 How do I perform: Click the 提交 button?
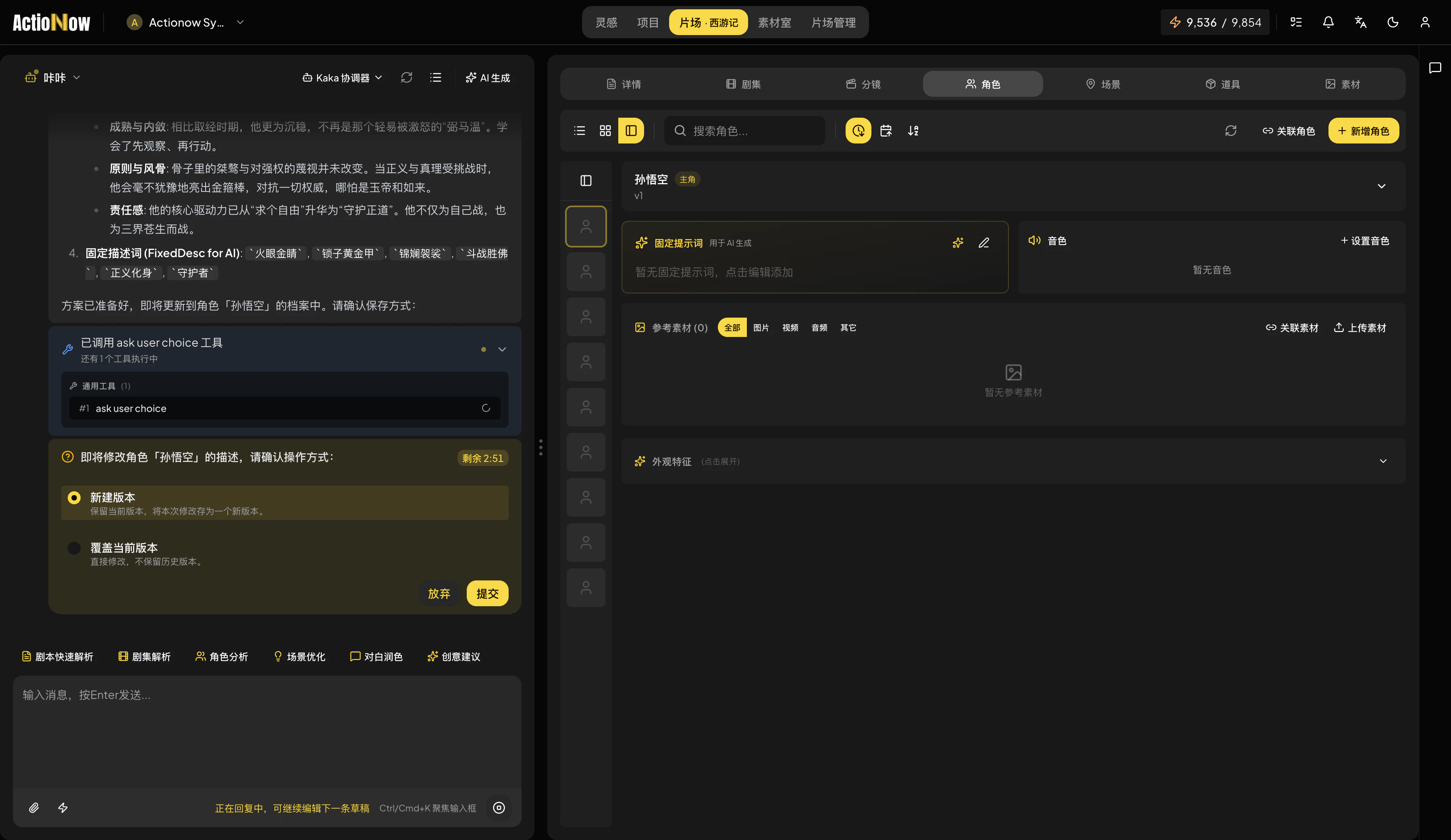coord(487,594)
